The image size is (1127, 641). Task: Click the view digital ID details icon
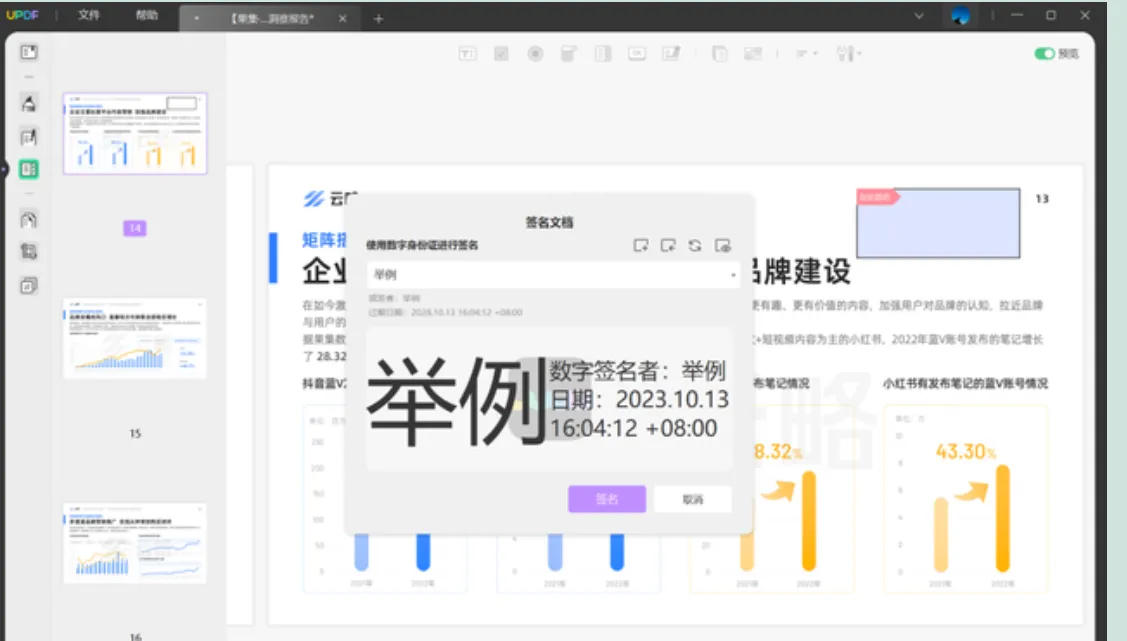tap(722, 246)
